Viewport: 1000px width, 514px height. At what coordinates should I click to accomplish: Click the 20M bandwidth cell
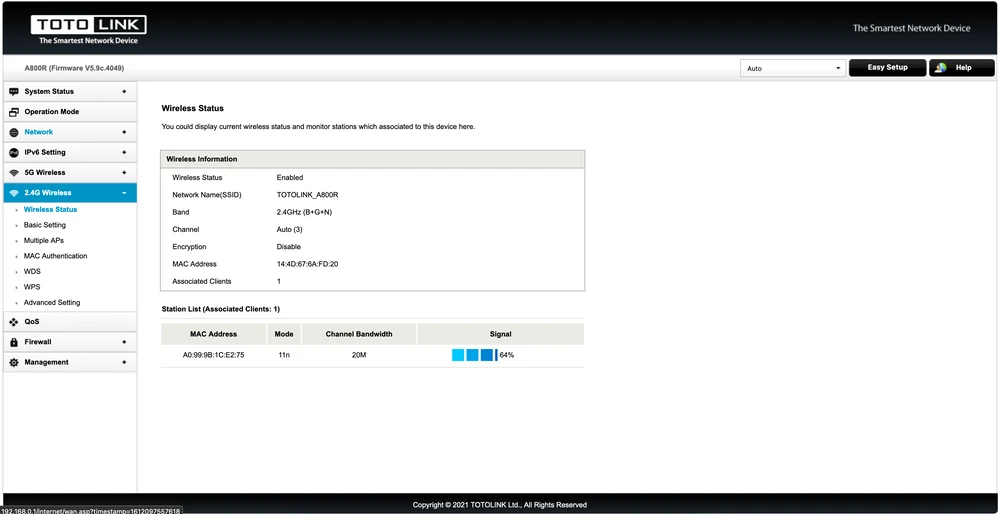pyautogui.click(x=359, y=355)
